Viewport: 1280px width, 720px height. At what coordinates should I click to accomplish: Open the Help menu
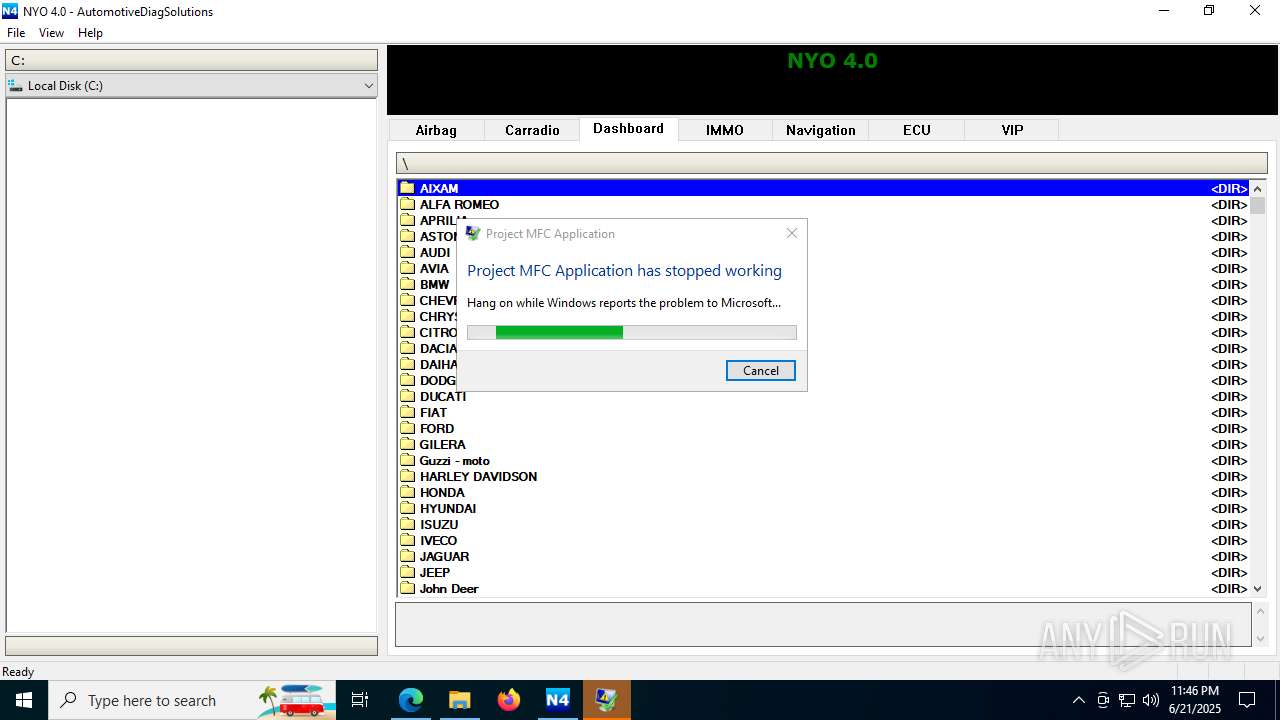(x=90, y=33)
